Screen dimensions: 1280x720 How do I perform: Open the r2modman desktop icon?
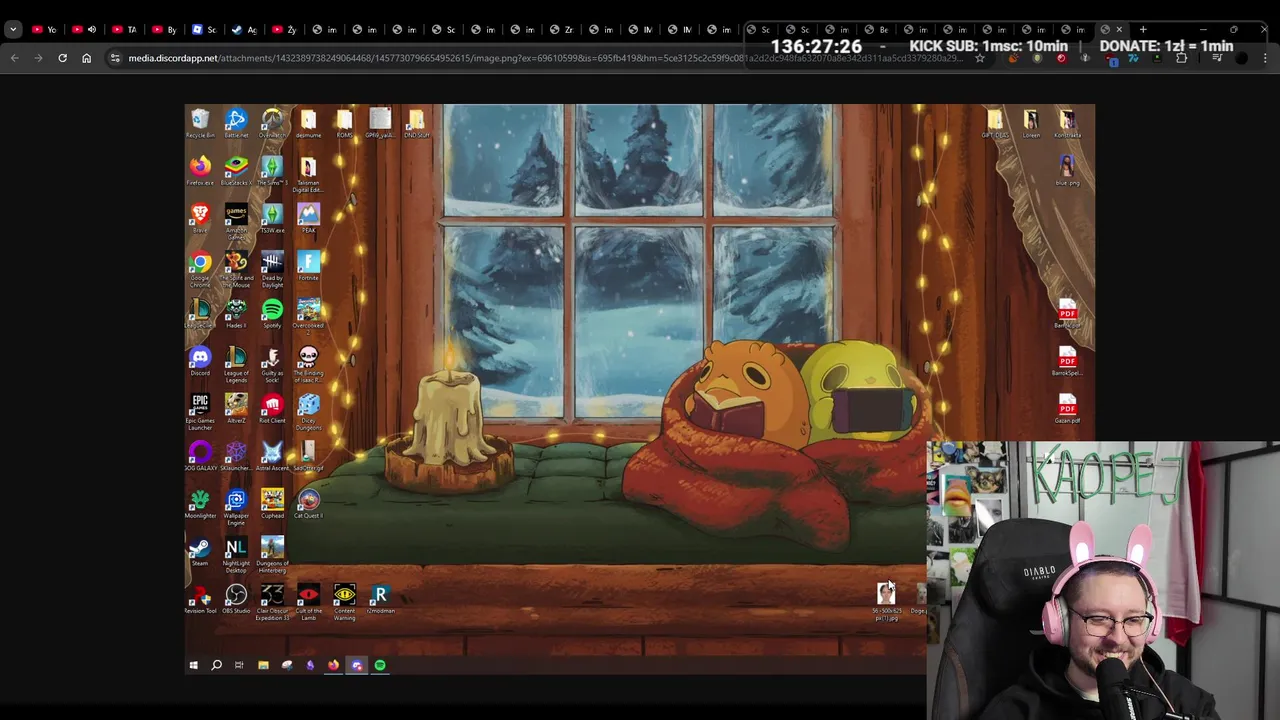pyautogui.click(x=380, y=598)
